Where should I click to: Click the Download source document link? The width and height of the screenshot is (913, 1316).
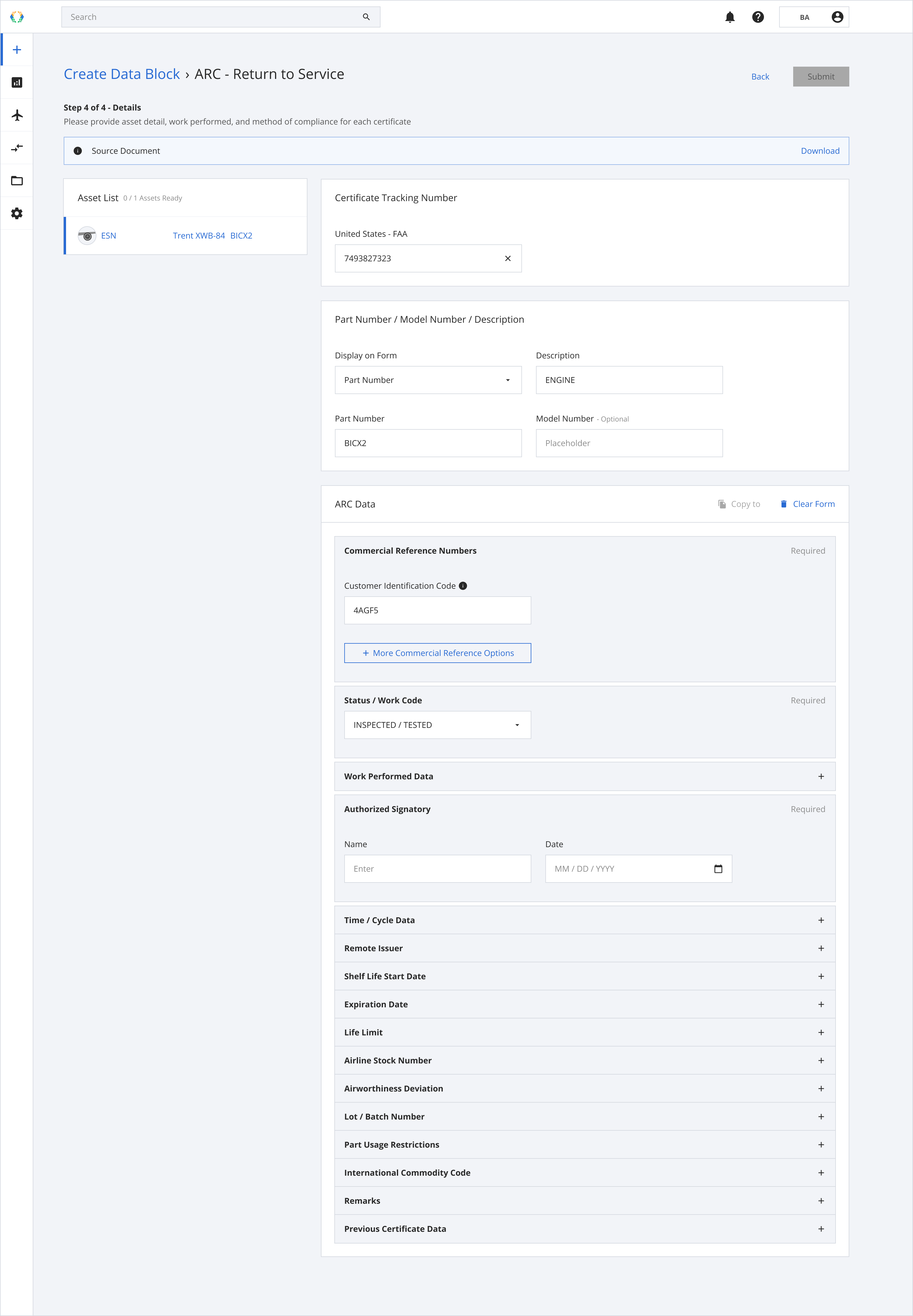(820, 151)
